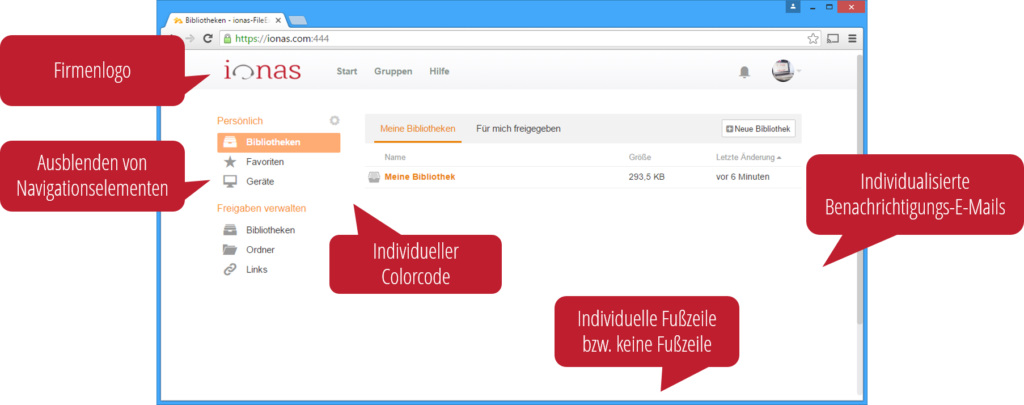Select the Bibliotheken browser tab
Viewport: 1024px width, 405px height.
tap(227, 20)
